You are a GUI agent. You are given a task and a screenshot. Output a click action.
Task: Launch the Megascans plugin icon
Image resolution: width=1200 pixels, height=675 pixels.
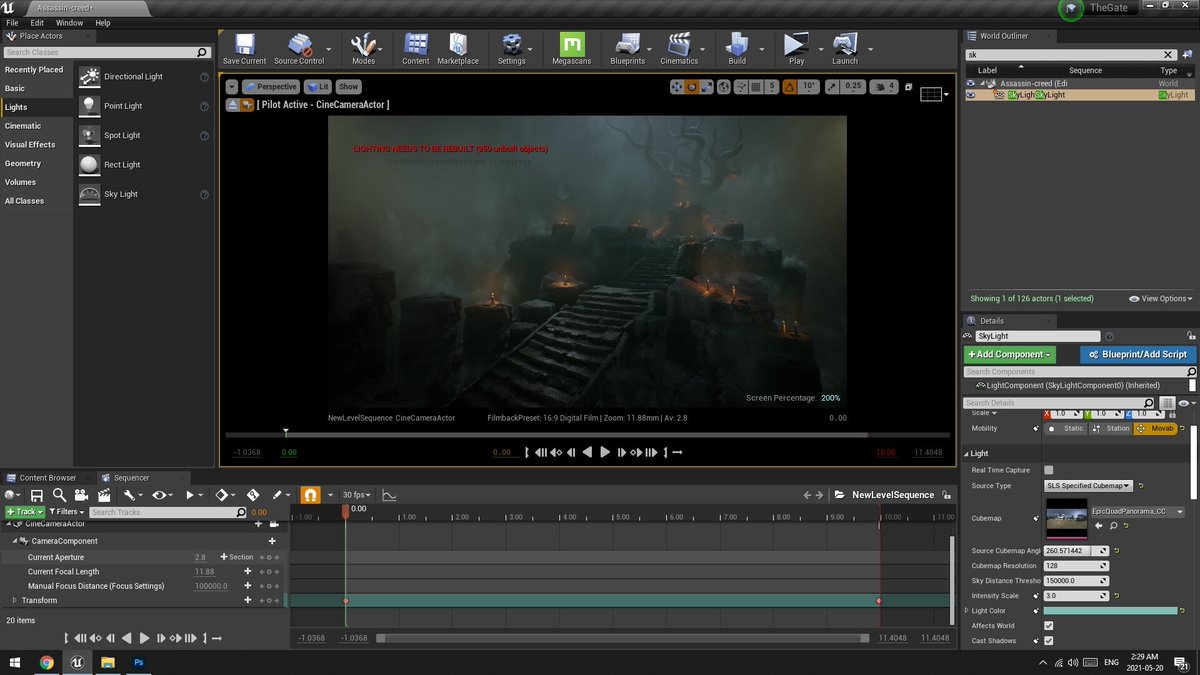[572, 48]
